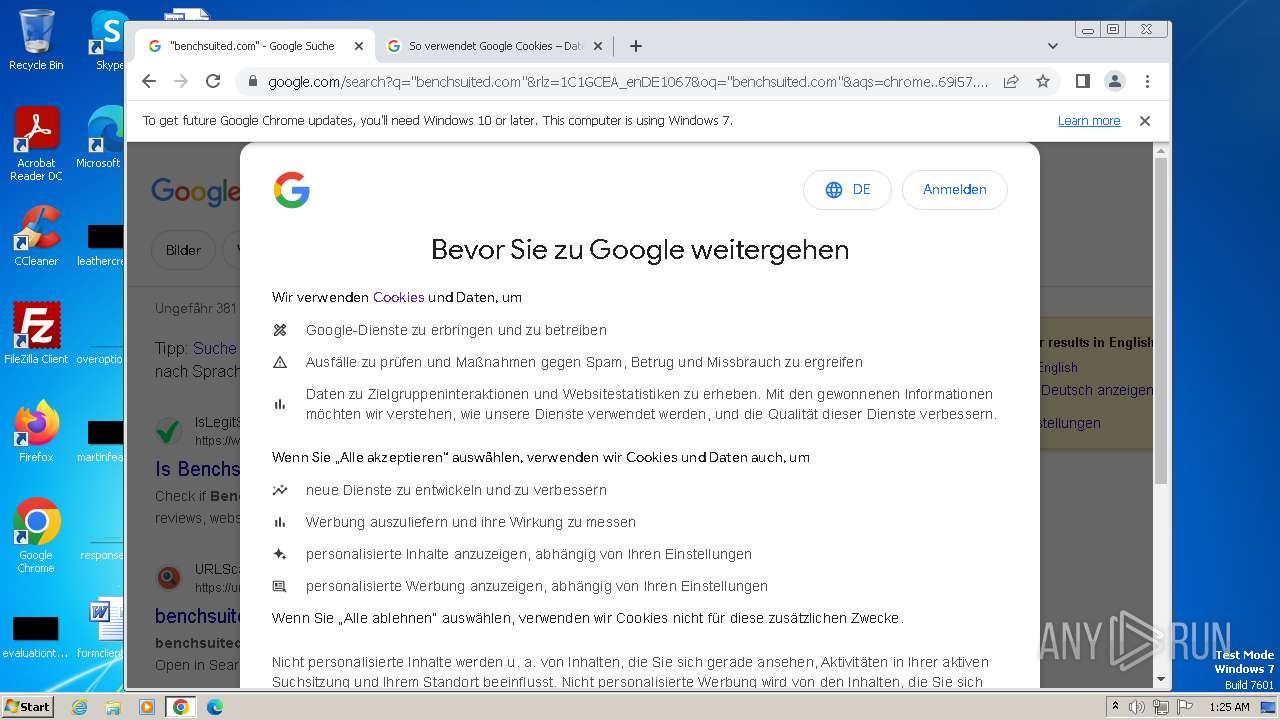This screenshot has height=720, width=1280.
Task: Click the address bar URL field
Action: 627,82
